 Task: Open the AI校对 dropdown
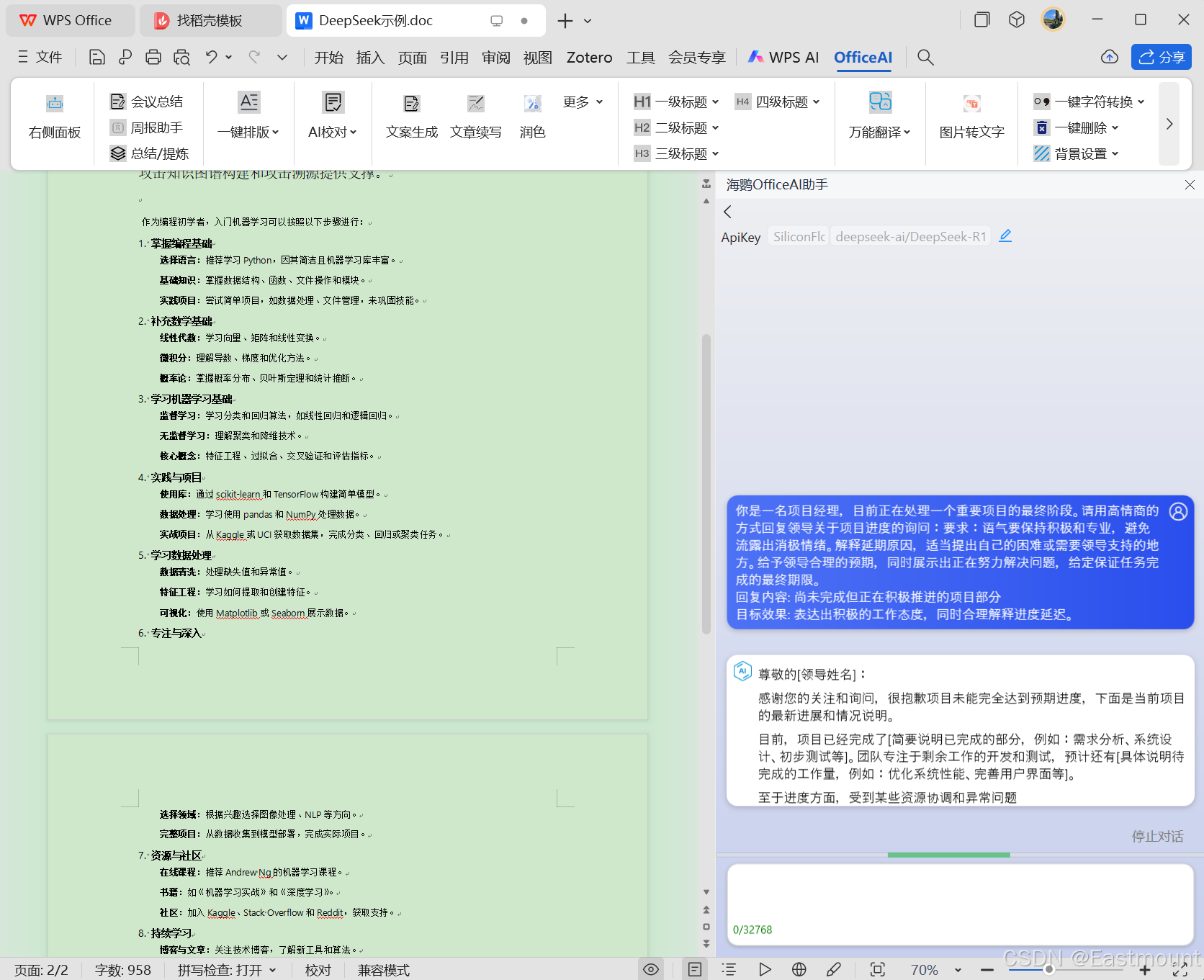pos(333,132)
